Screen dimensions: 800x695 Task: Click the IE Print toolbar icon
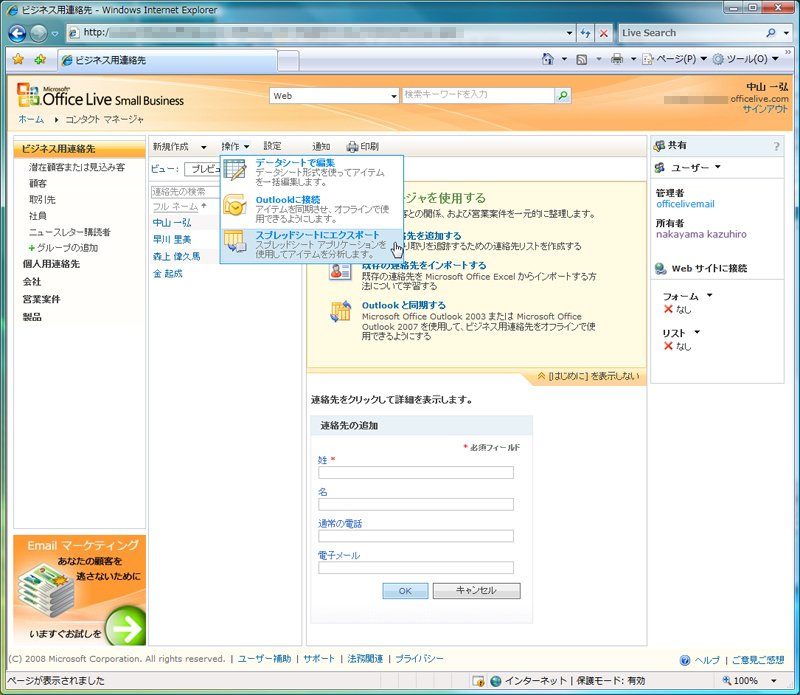(x=617, y=59)
